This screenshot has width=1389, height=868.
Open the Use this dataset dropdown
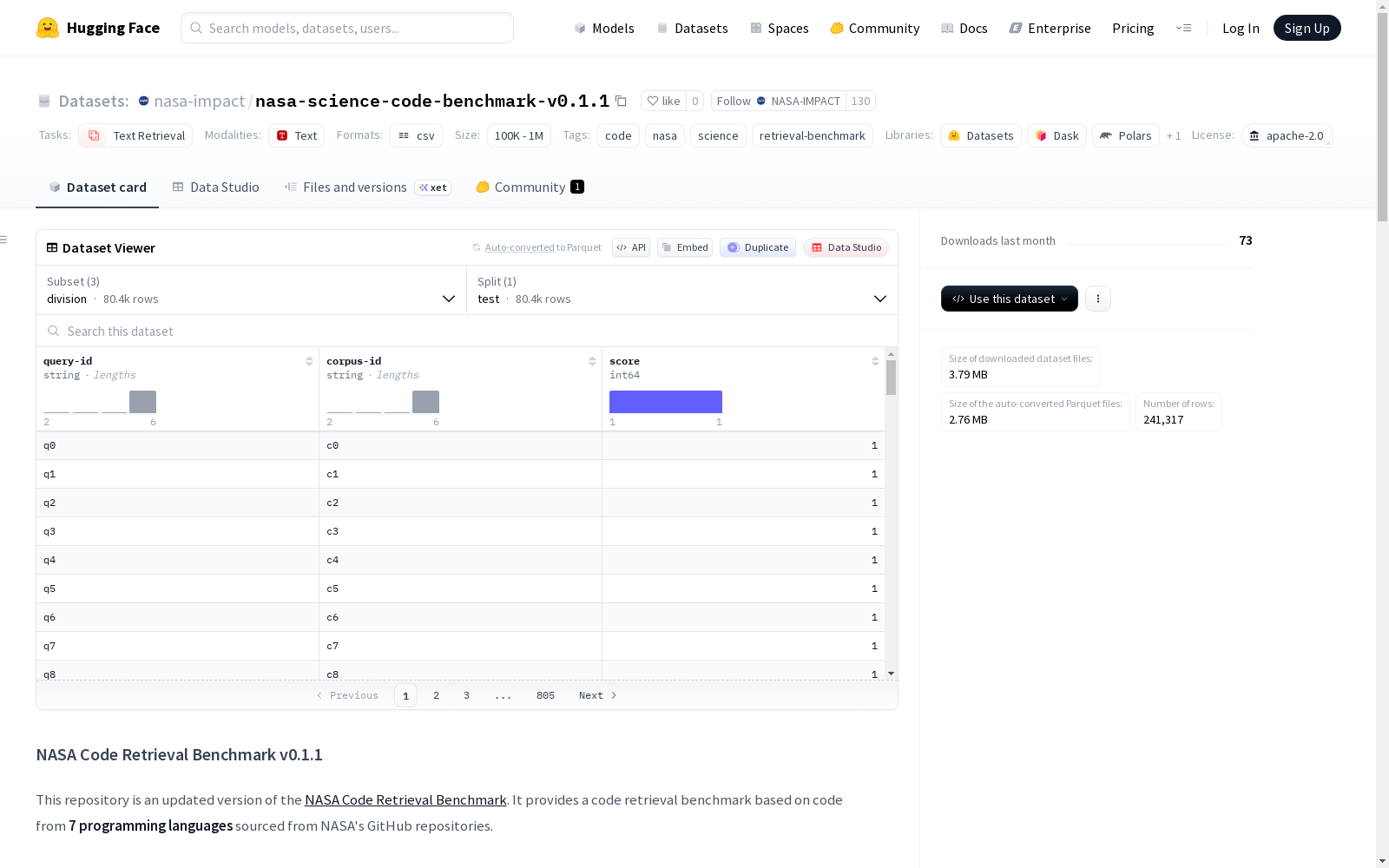[x=1010, y=299]
